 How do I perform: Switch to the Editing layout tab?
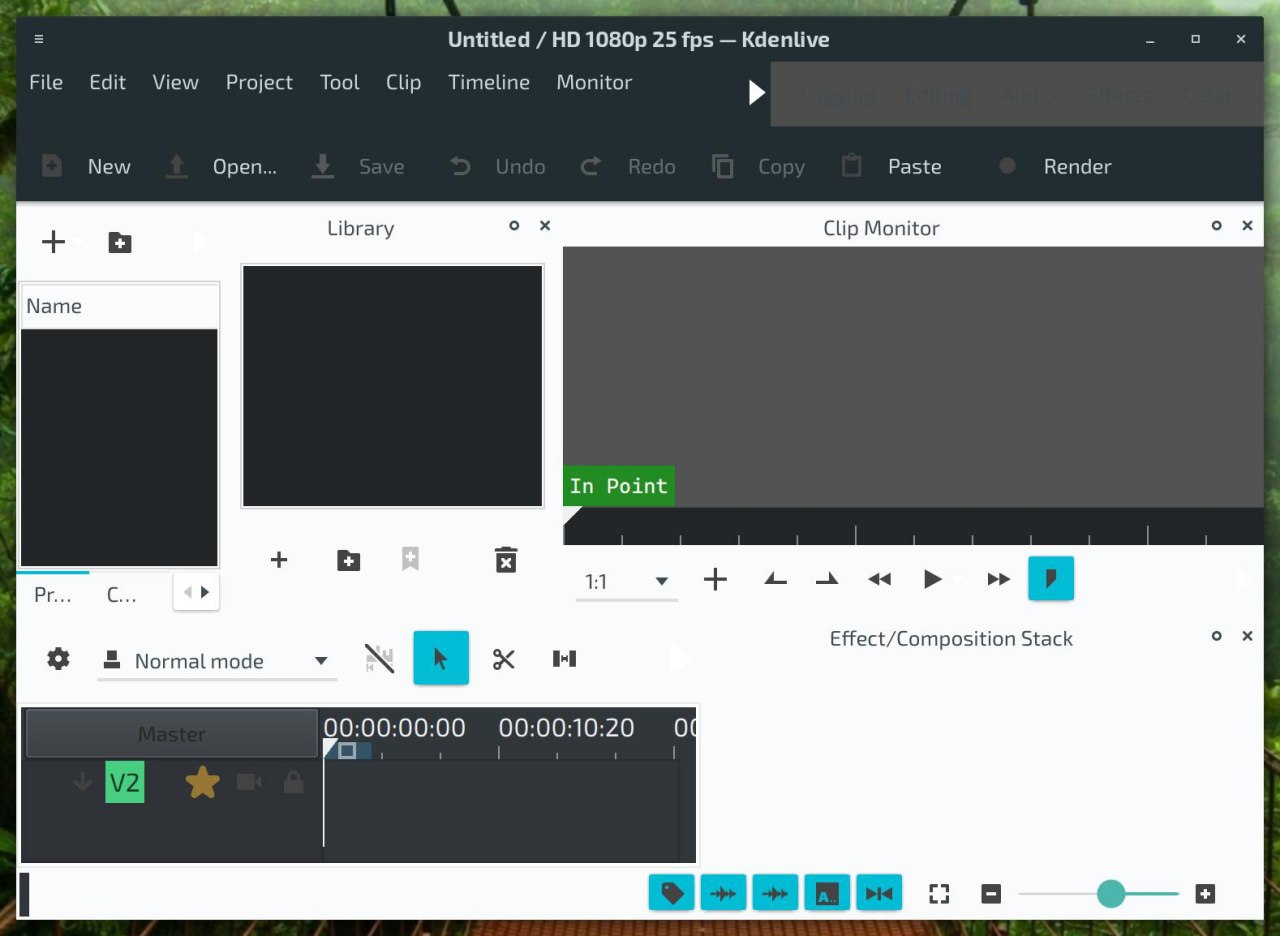coord(939,95)
